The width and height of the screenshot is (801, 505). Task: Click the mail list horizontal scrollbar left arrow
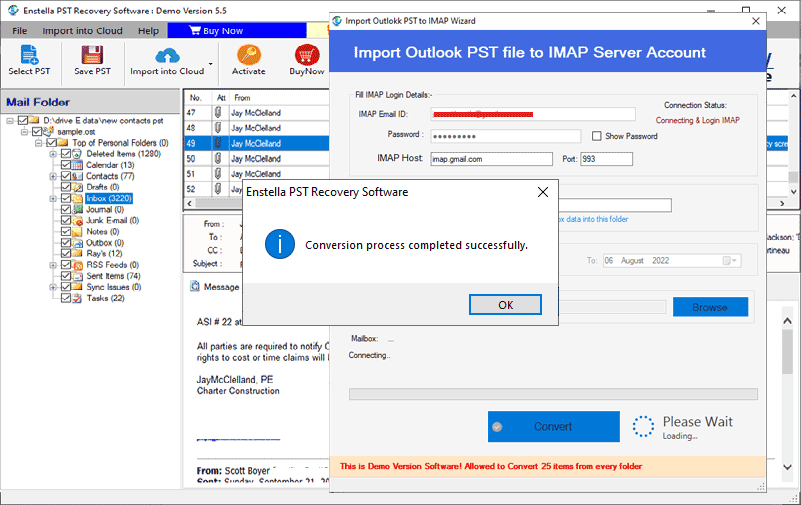pyautogui.click(x=190, y=203)
